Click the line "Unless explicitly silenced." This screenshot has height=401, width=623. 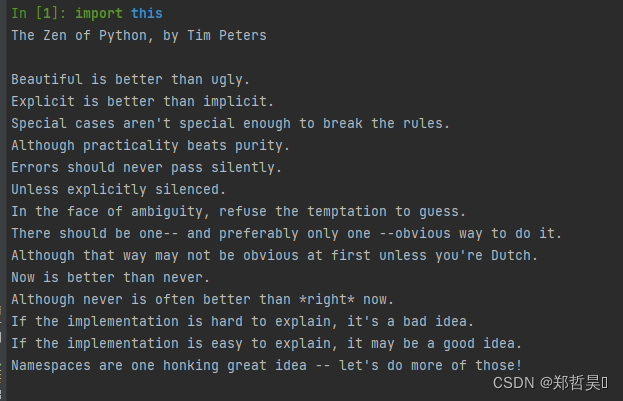click(x=118, y=189)
